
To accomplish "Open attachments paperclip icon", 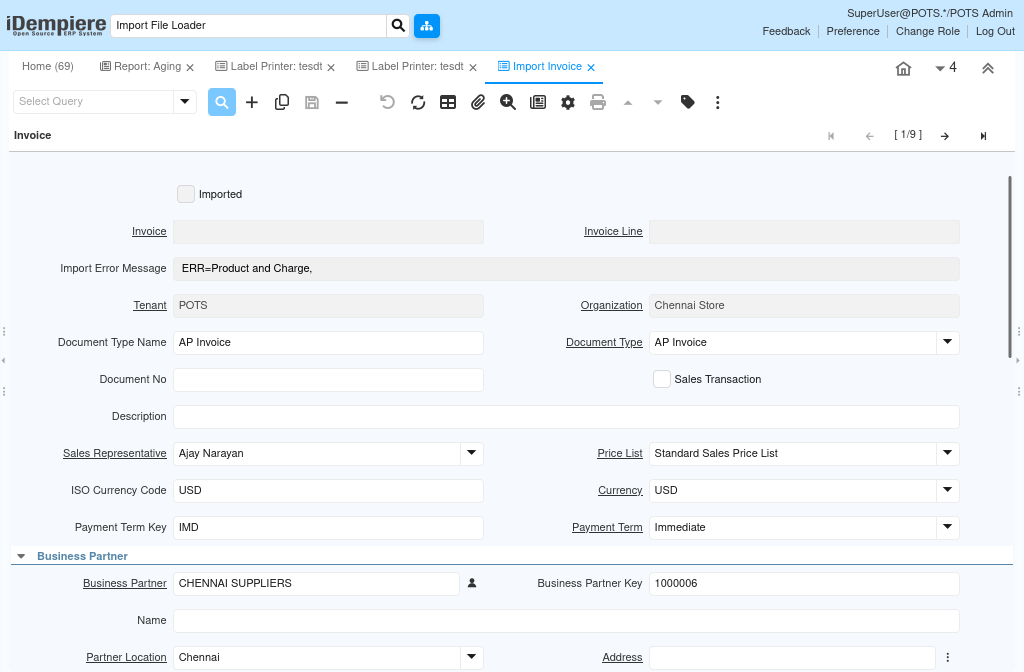I will [478, 103].
